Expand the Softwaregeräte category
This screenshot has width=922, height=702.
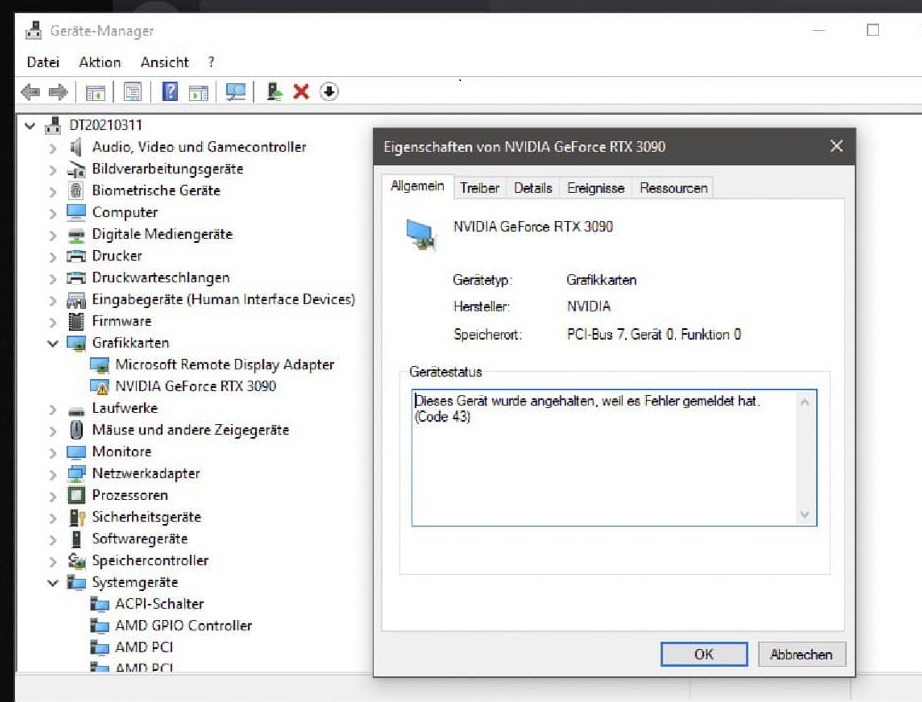(53, 540)
